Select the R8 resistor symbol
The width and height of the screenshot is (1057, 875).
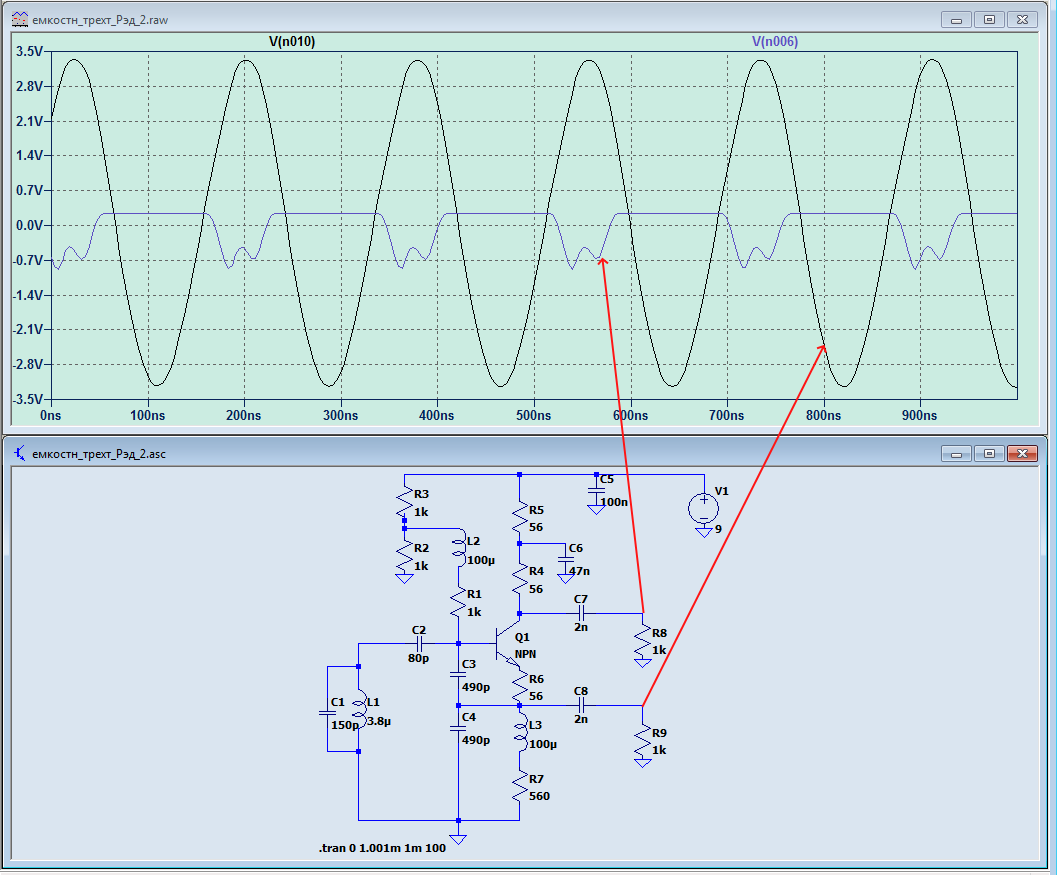[643, 642]
